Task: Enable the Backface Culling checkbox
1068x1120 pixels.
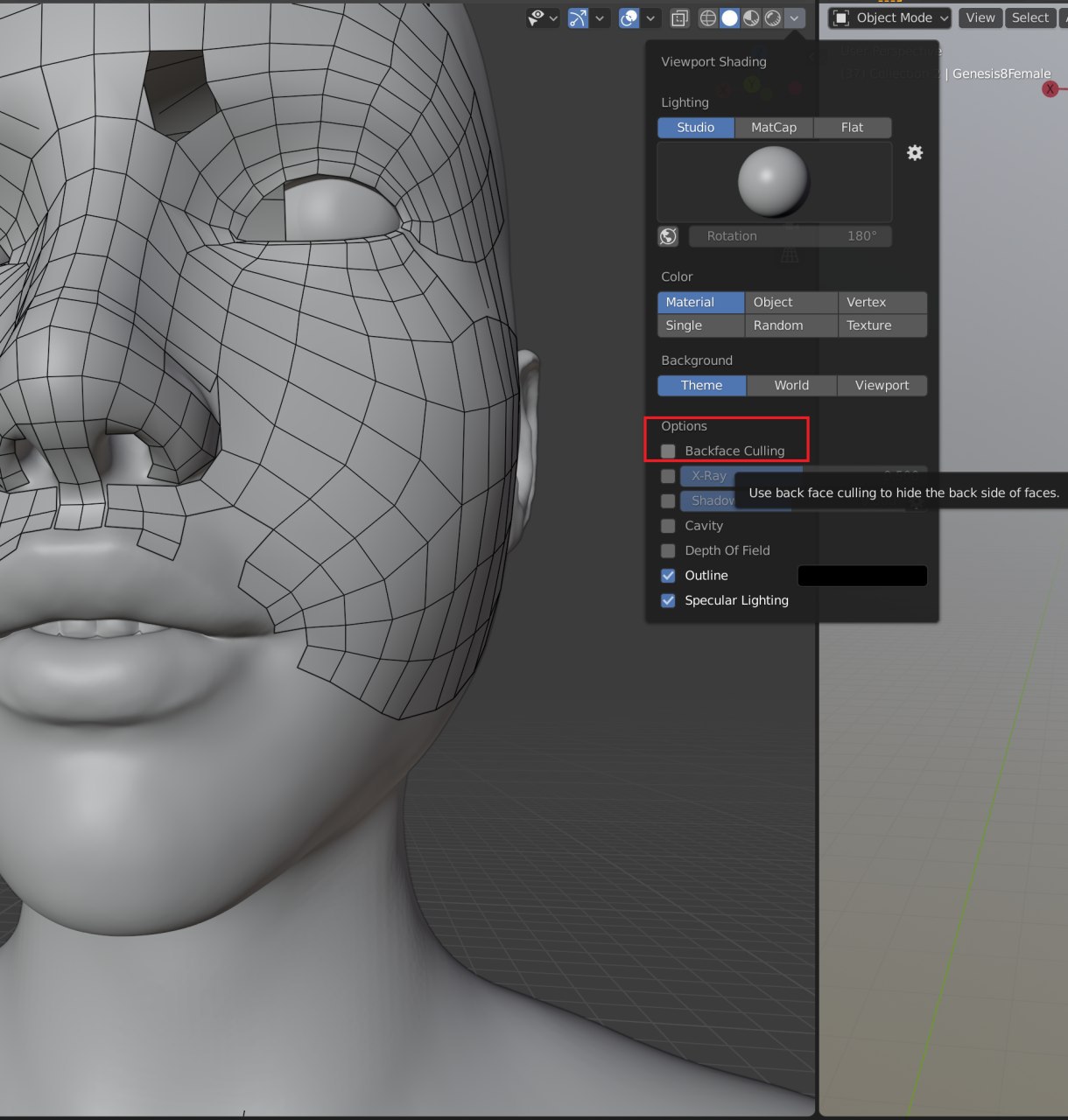Action: pos(668,451)
